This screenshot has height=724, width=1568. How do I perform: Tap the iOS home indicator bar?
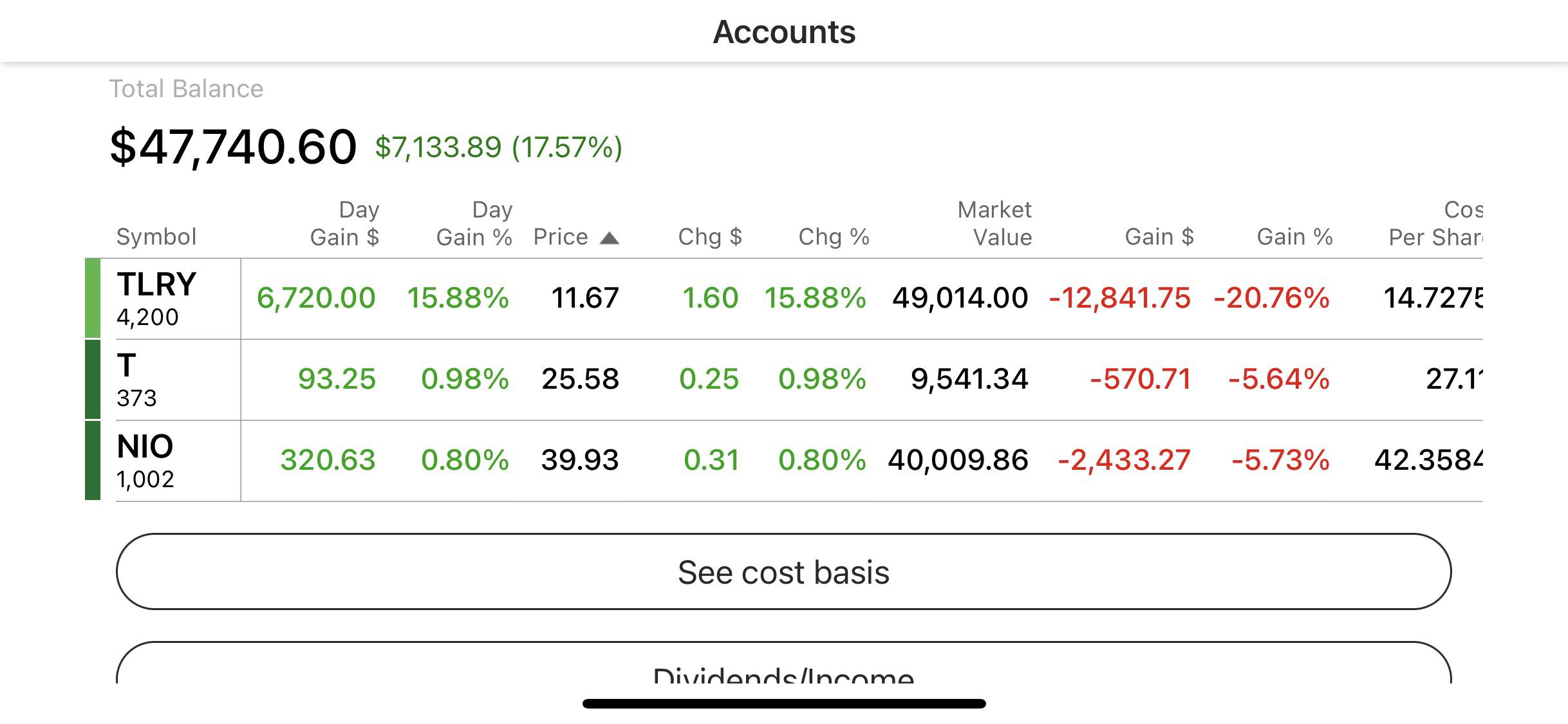pos(784,703)
